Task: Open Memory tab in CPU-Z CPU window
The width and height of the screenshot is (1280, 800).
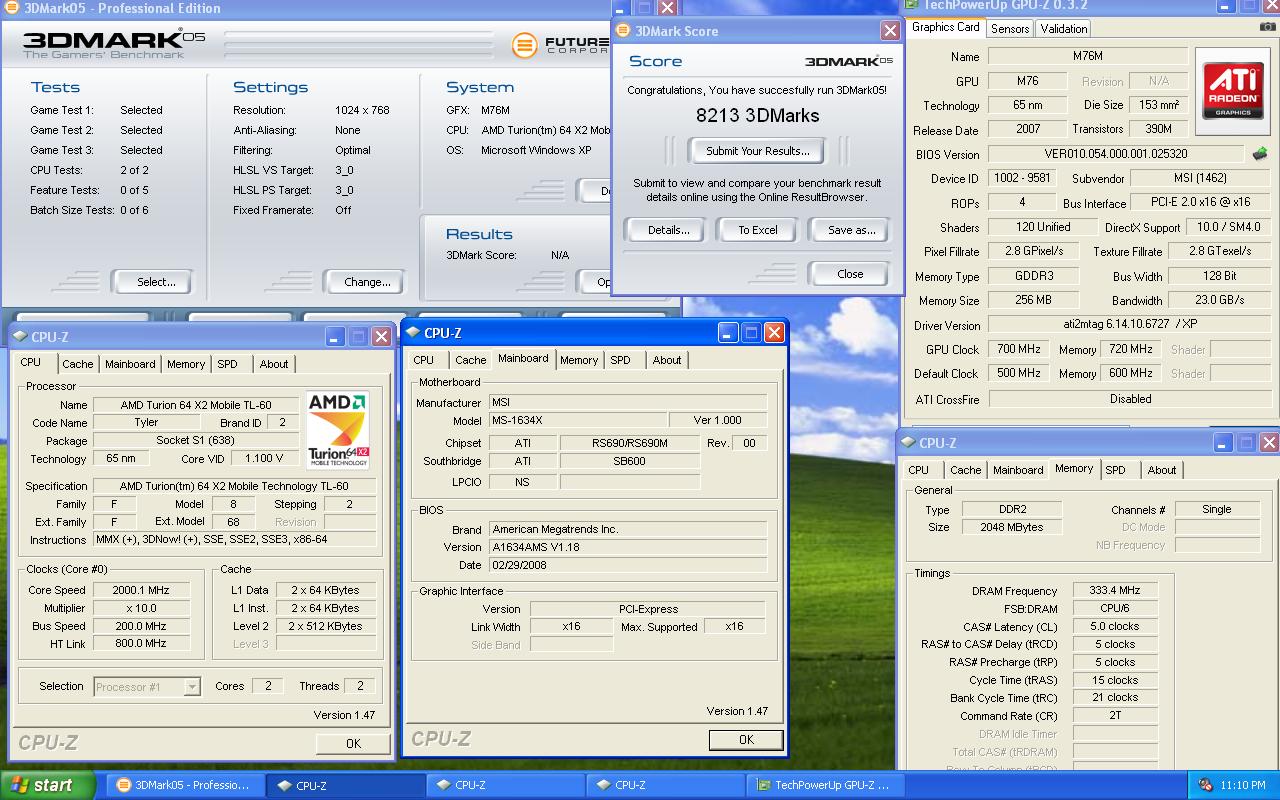Action: (186, 364)
